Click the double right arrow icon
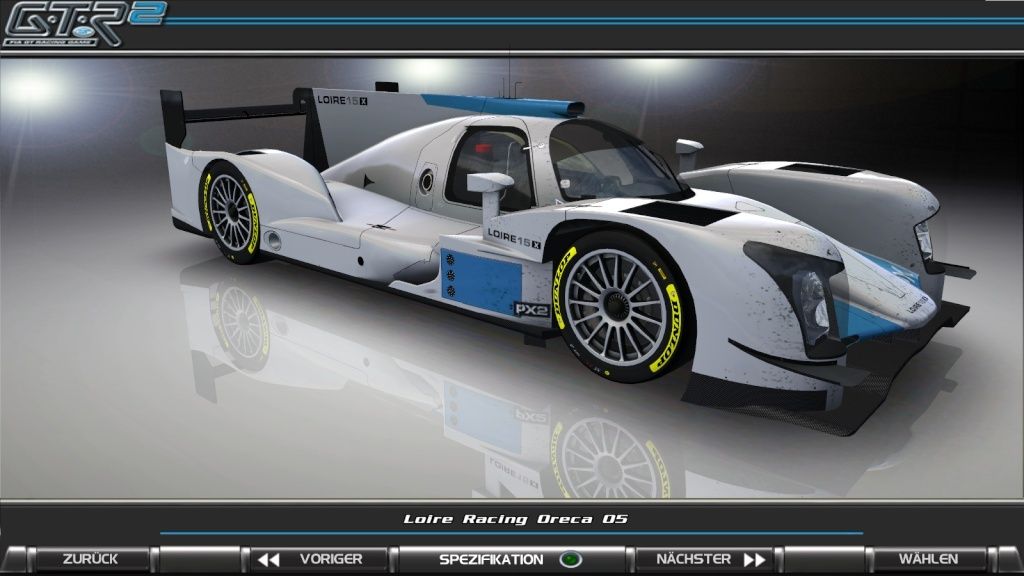The image size is (1024, 576). click(754, 560)
